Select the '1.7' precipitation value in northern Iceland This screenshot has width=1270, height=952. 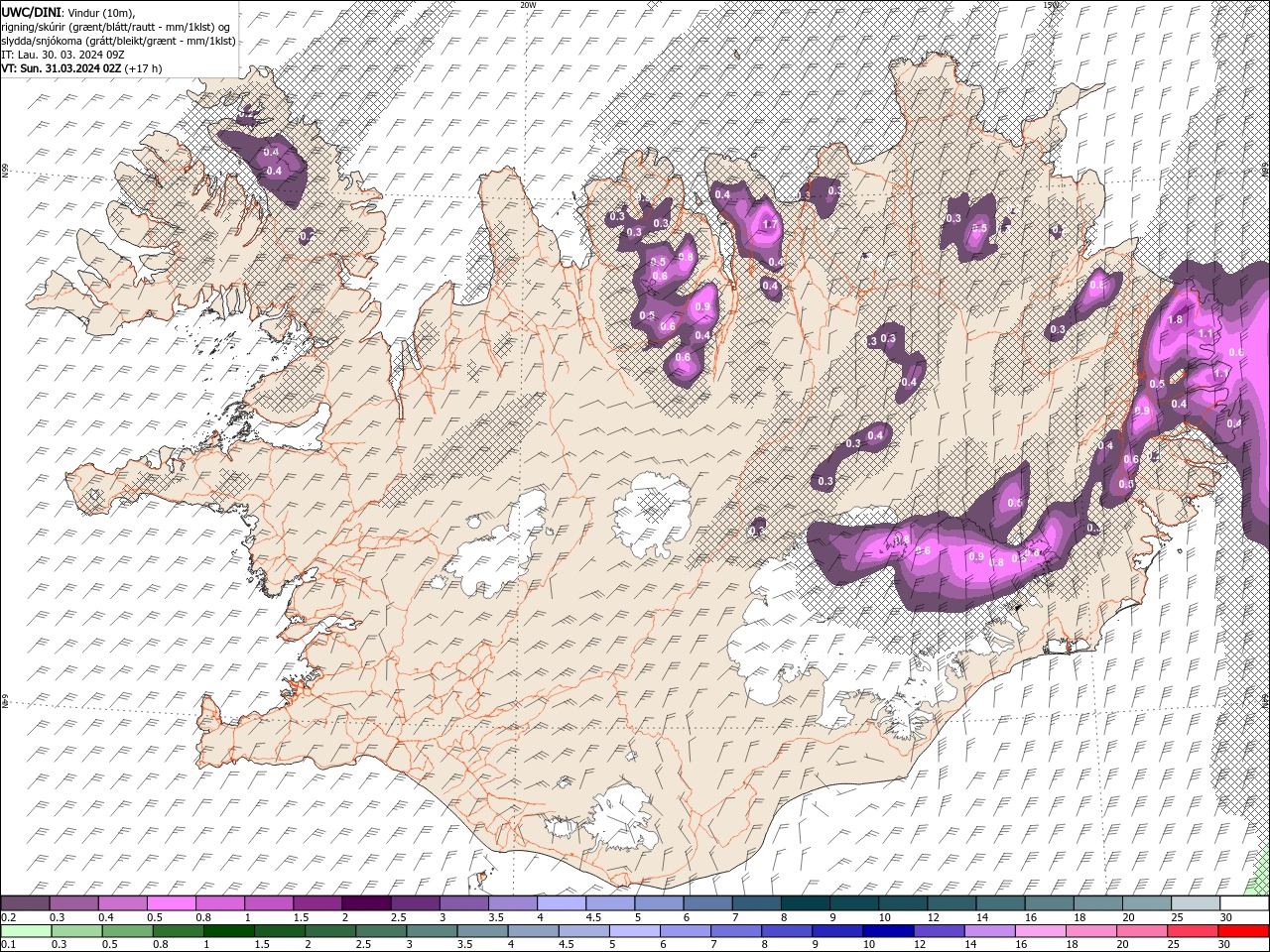tap(770, 224)
